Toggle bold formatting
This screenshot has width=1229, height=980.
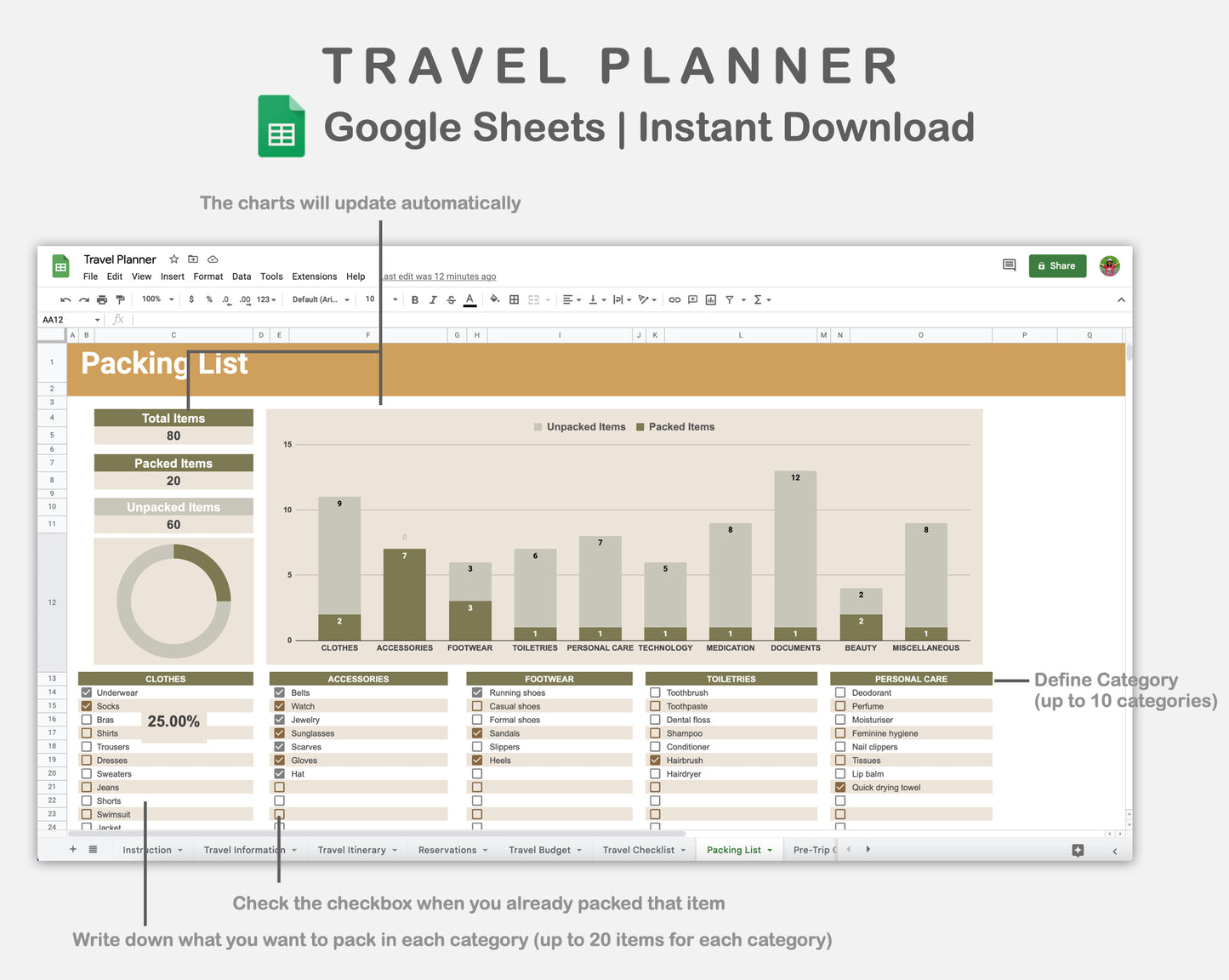[x=414, y=299]
